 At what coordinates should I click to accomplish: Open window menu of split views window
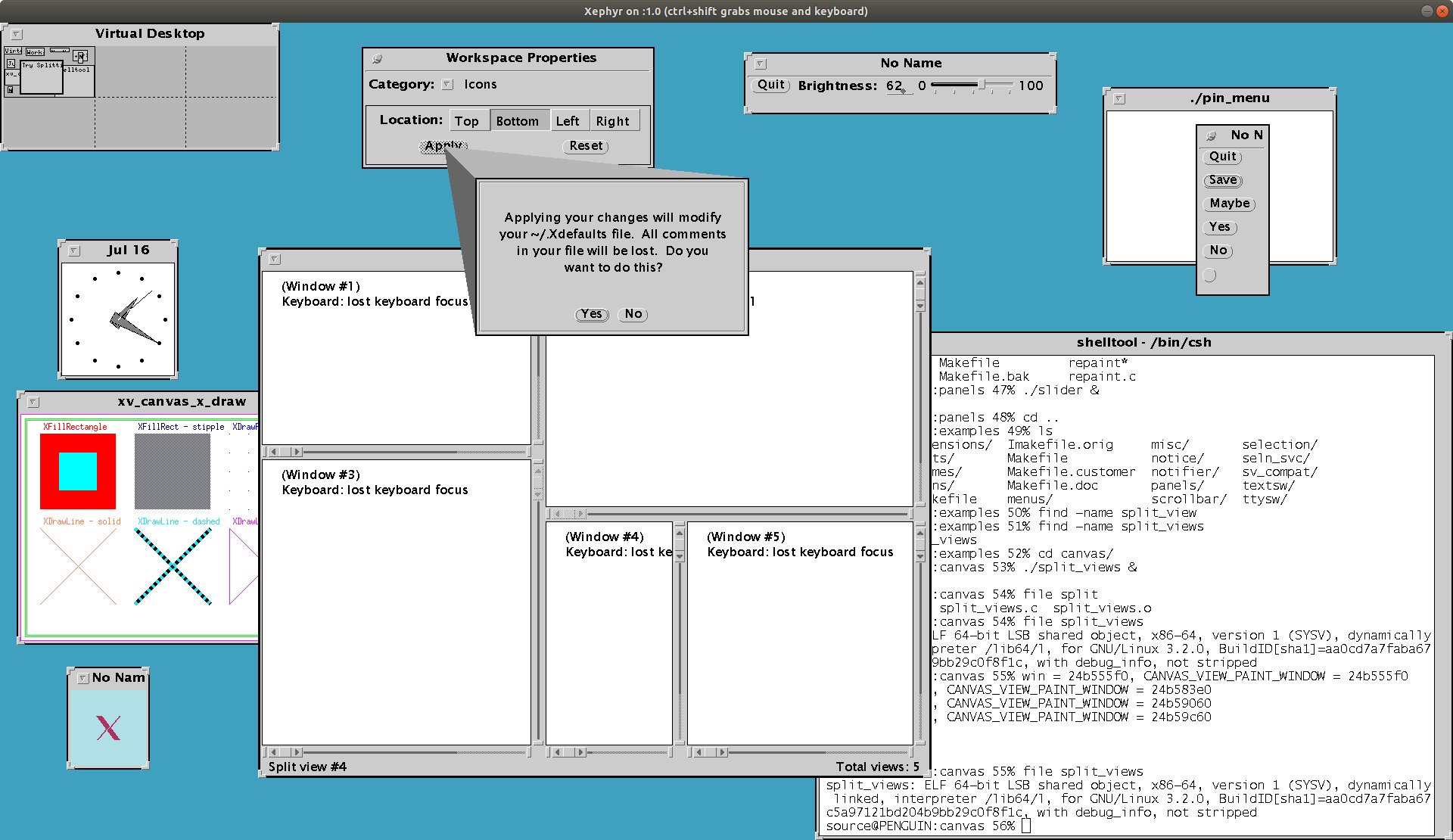275,259
